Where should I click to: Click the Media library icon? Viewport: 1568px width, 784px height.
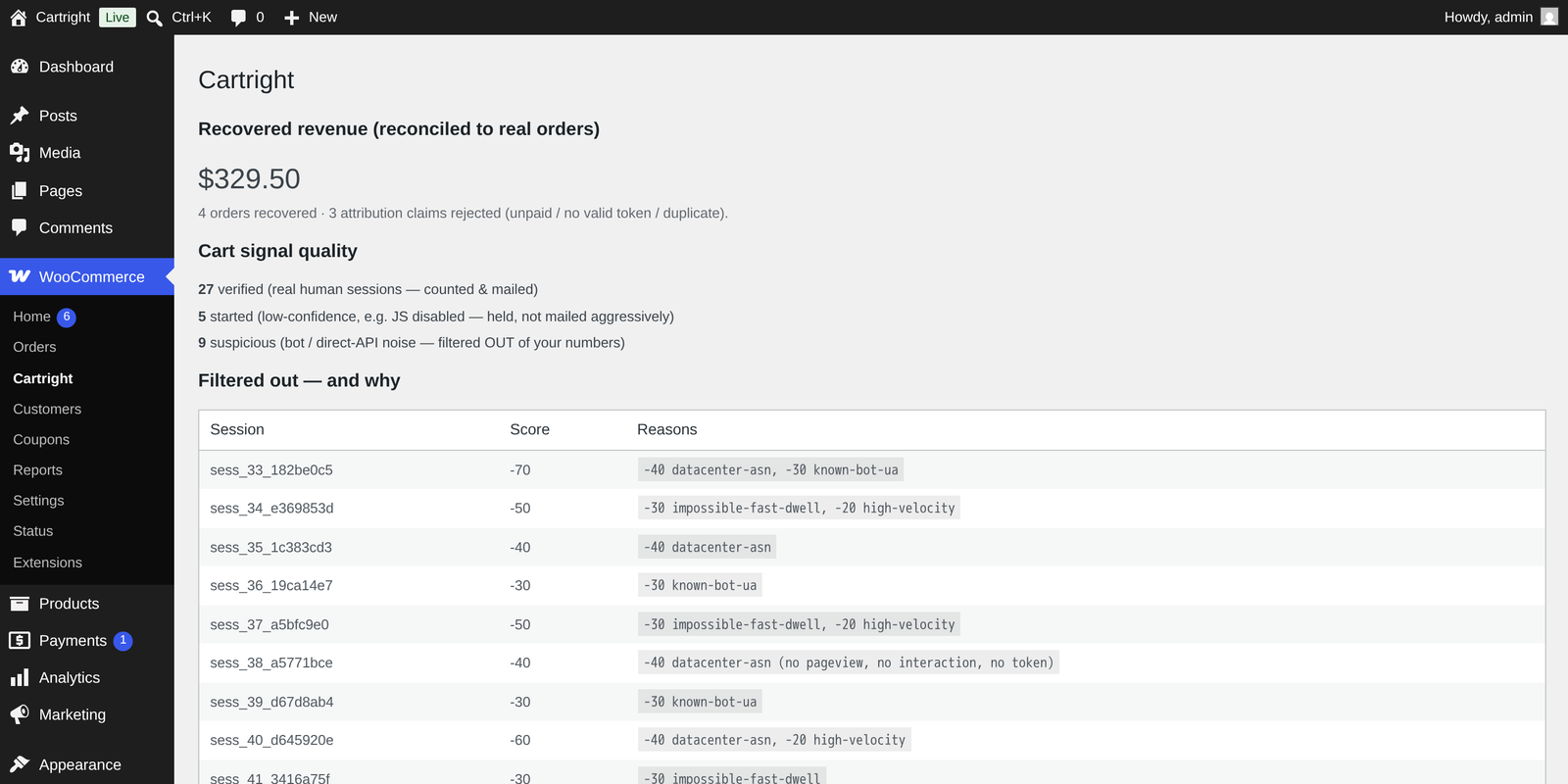20,153
